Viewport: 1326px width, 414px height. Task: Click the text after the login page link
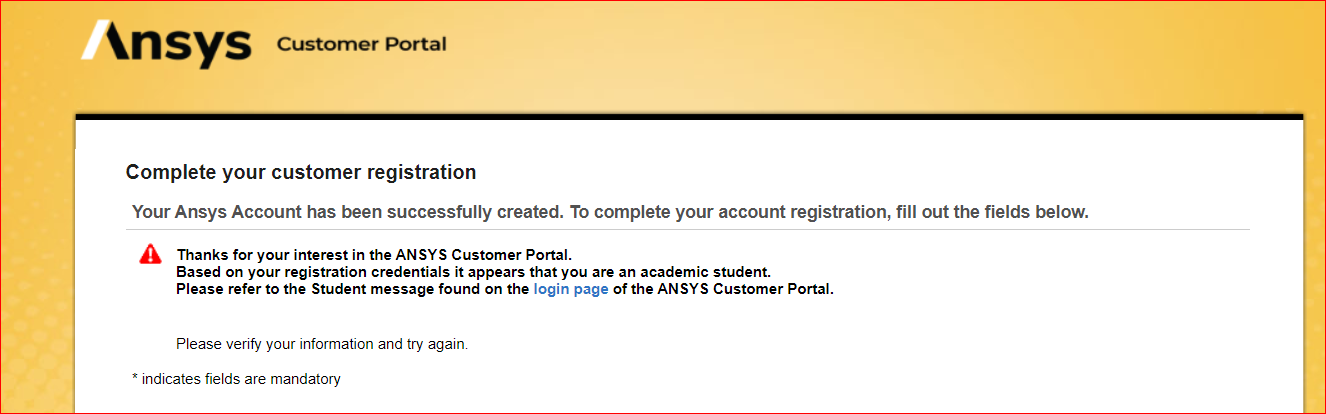click(721, 290)
